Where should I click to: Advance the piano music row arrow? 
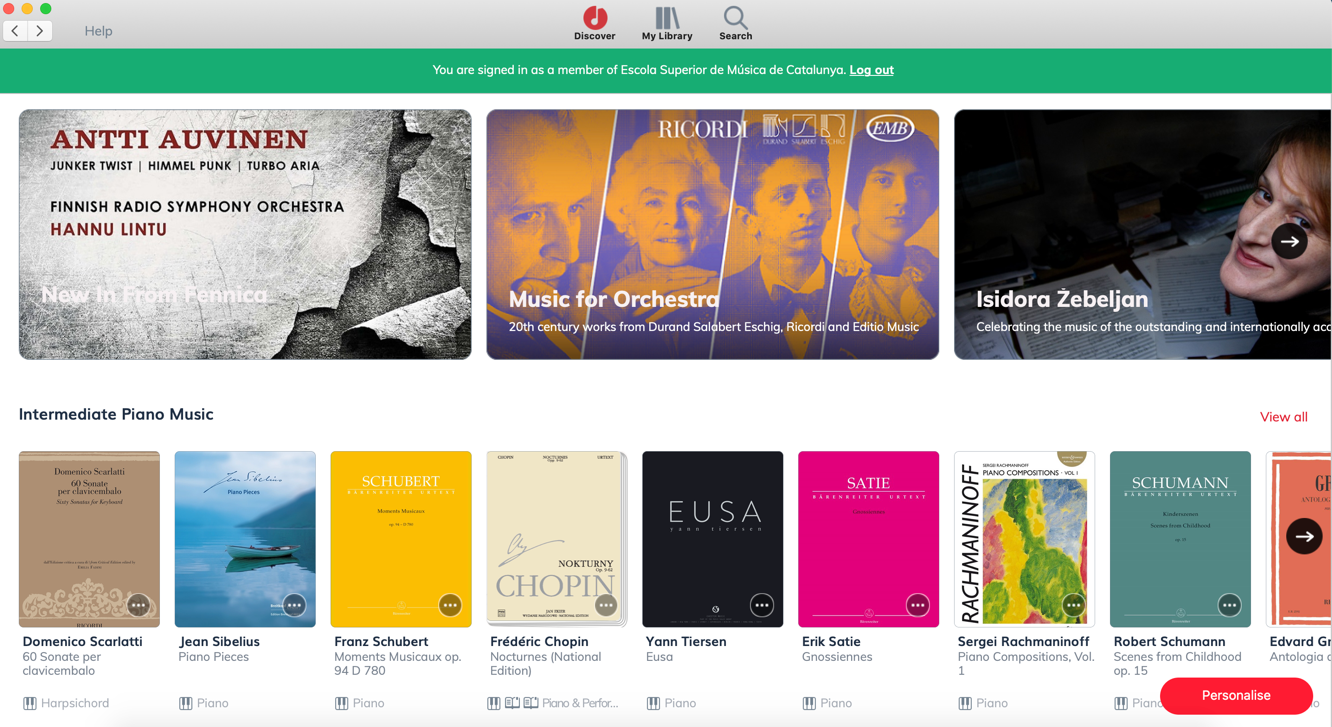click(1304, 536)
